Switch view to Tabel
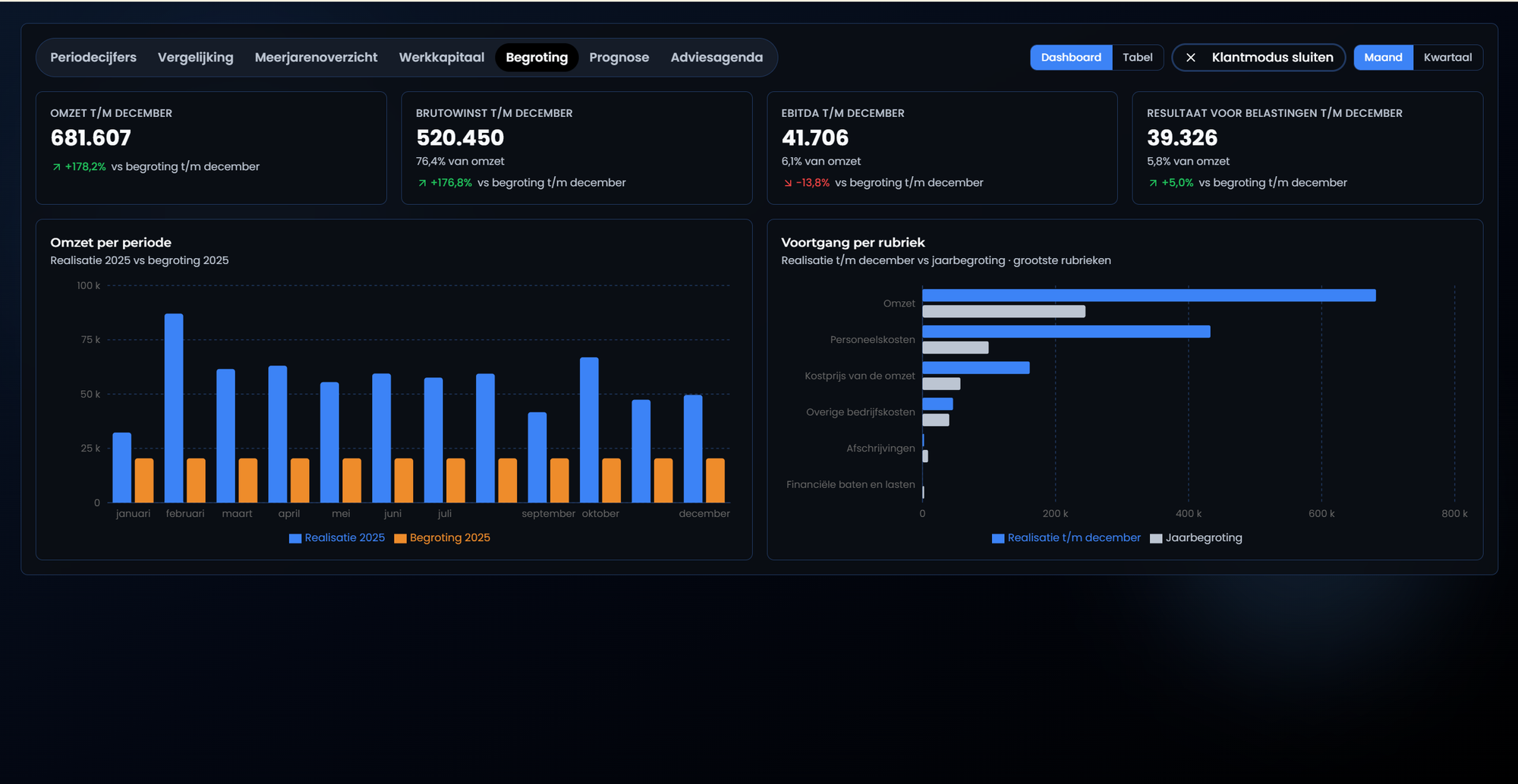Viewport: 1518px width, 784px height. (1137, 58)
